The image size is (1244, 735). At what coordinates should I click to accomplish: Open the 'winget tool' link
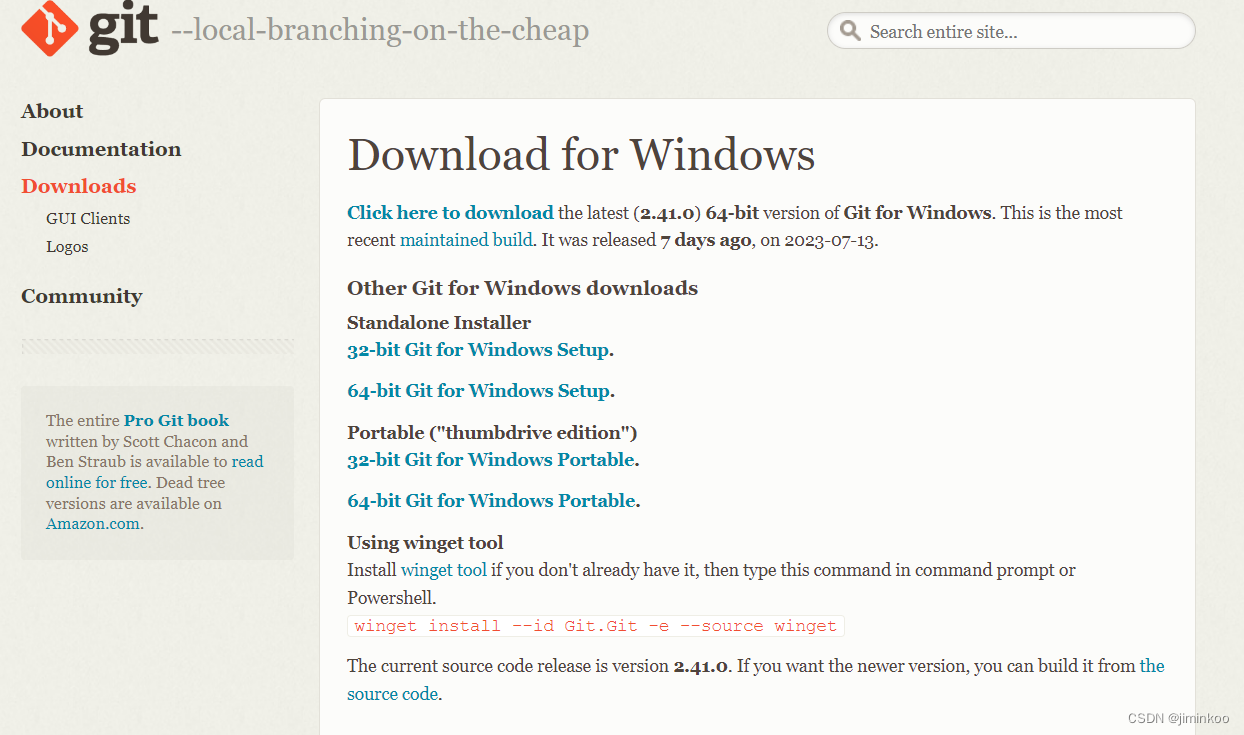pos(444,570)
